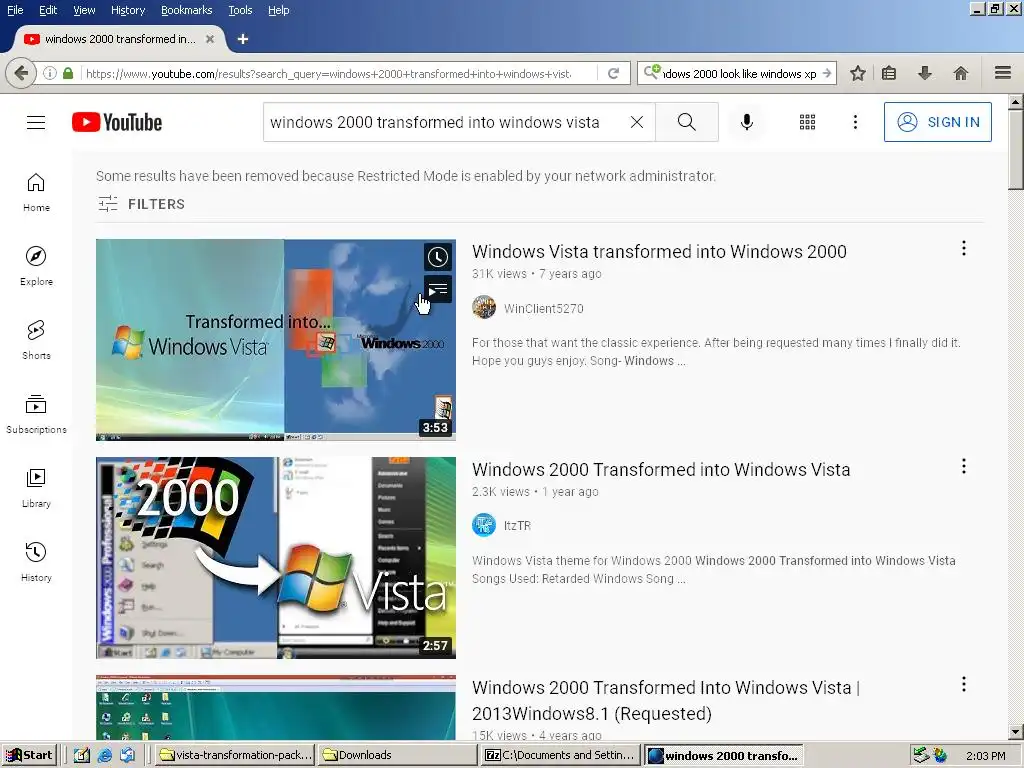Screen dimensions: 1024x768
Task: Open the YouTube apps grid
Action: click(807, 122)
